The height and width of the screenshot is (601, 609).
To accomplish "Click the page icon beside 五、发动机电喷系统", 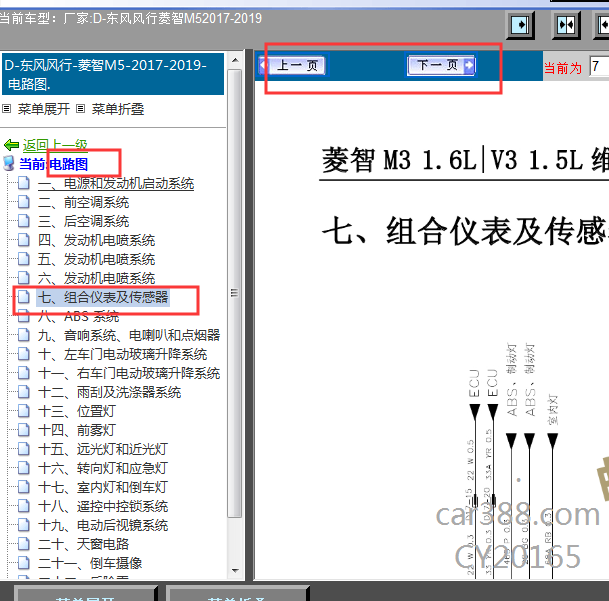I will pos(24,259).
